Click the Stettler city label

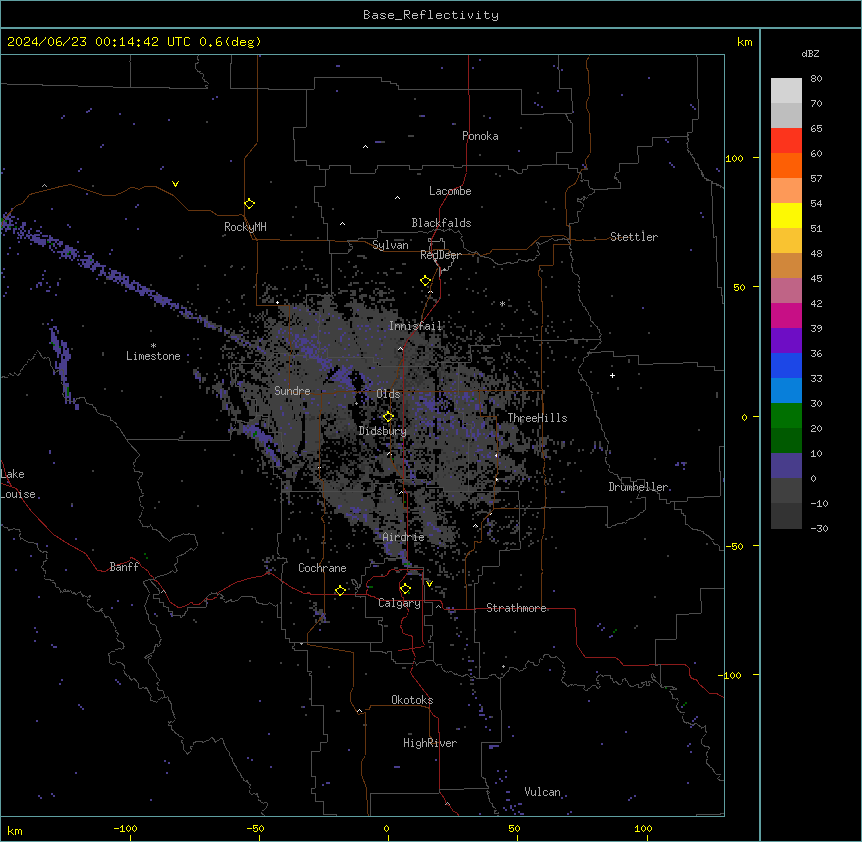tap(634, 237)
